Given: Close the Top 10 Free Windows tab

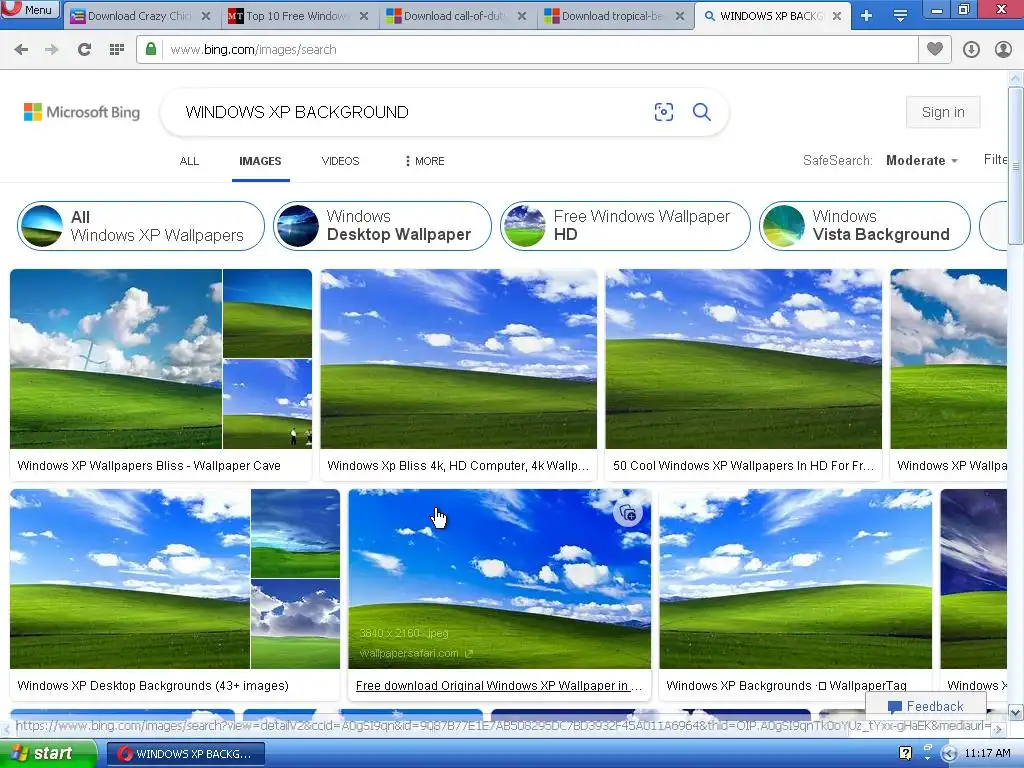Looking at the screenshot, I should 364,16.
